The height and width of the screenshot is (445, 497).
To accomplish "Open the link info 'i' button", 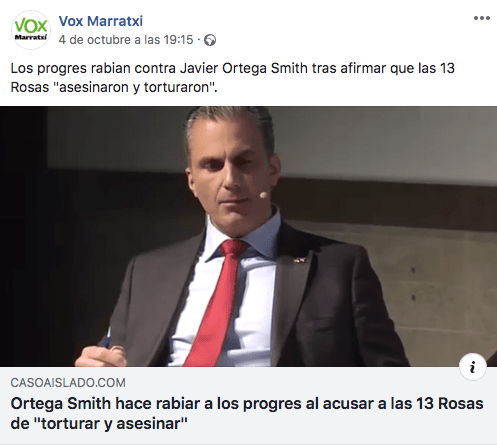I will [473, 367].
